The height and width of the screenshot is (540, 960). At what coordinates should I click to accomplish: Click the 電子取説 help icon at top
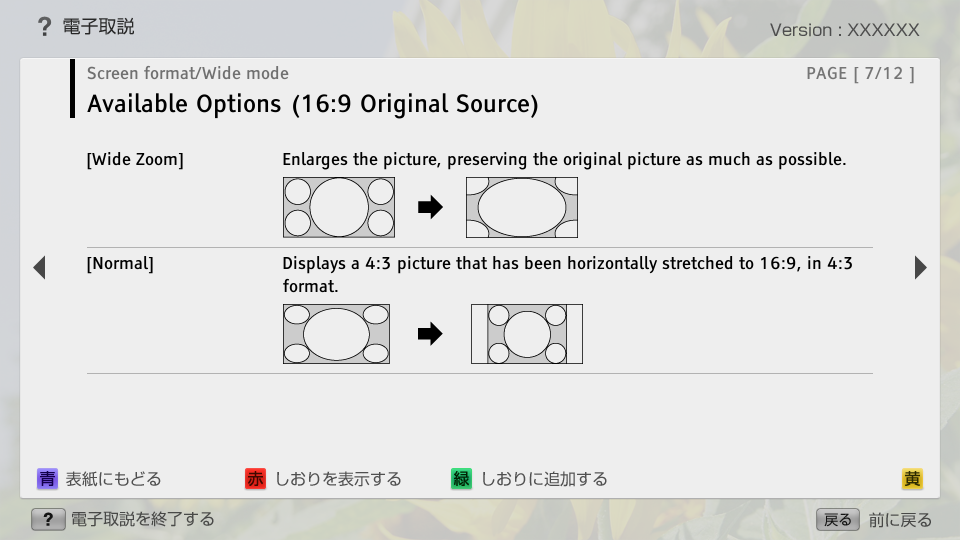pos(44,27)
